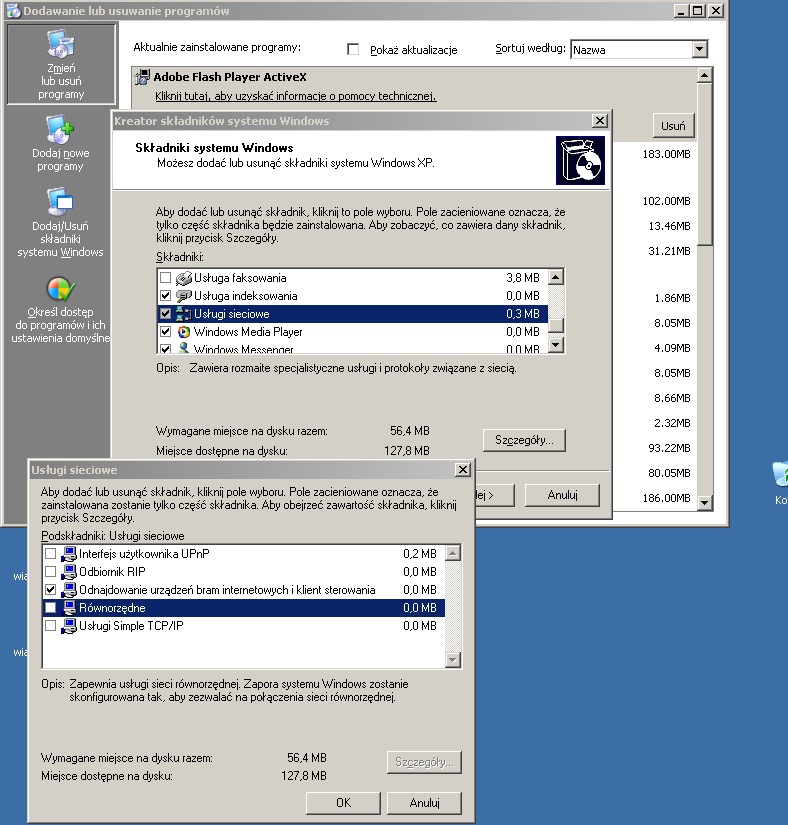Screen dimensions: 788x825
Task: Click the programs list scroll up arrow
Action: coord(704,76)
